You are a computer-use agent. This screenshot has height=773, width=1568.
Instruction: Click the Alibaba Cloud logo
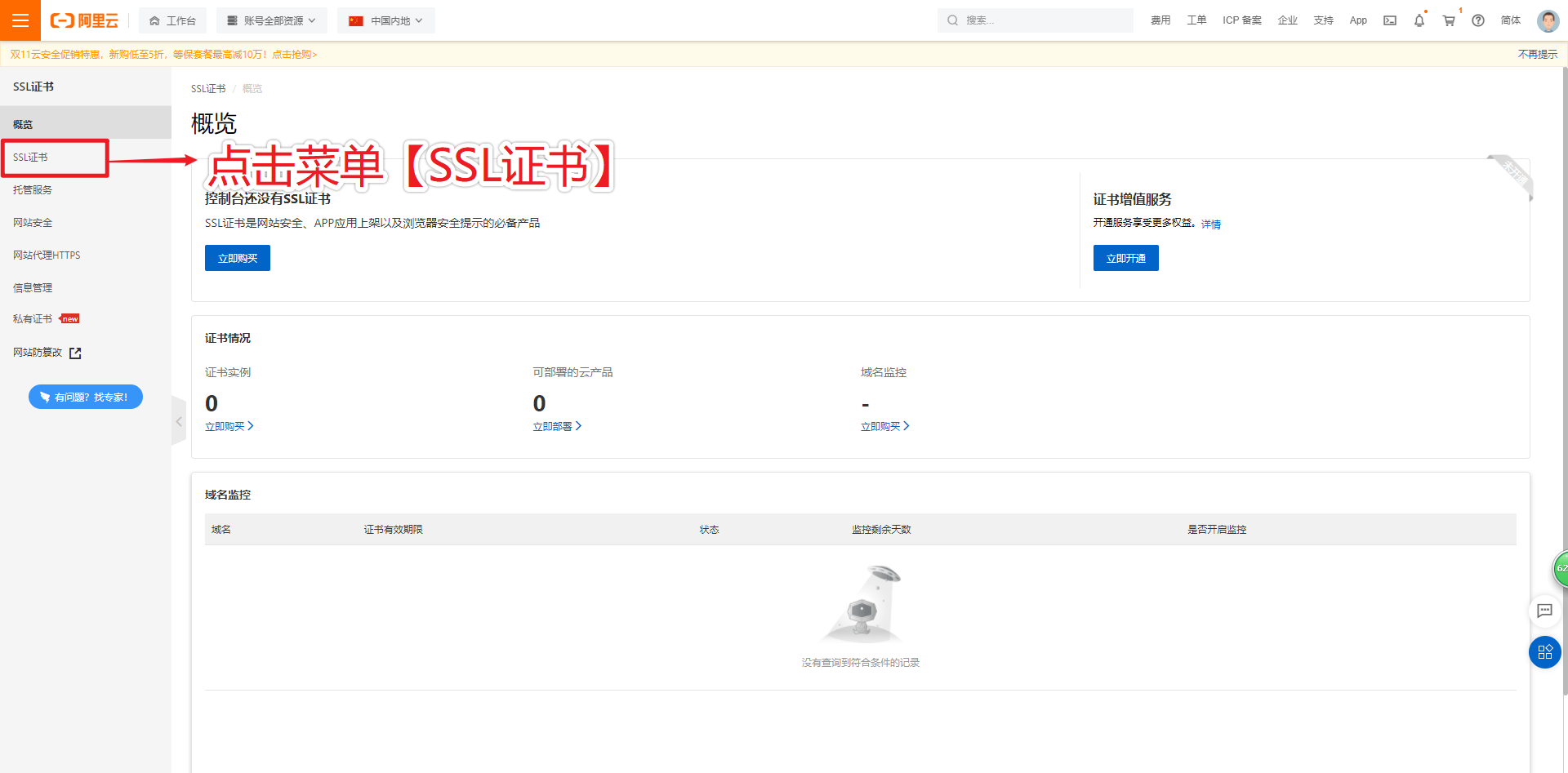point(84,20)
